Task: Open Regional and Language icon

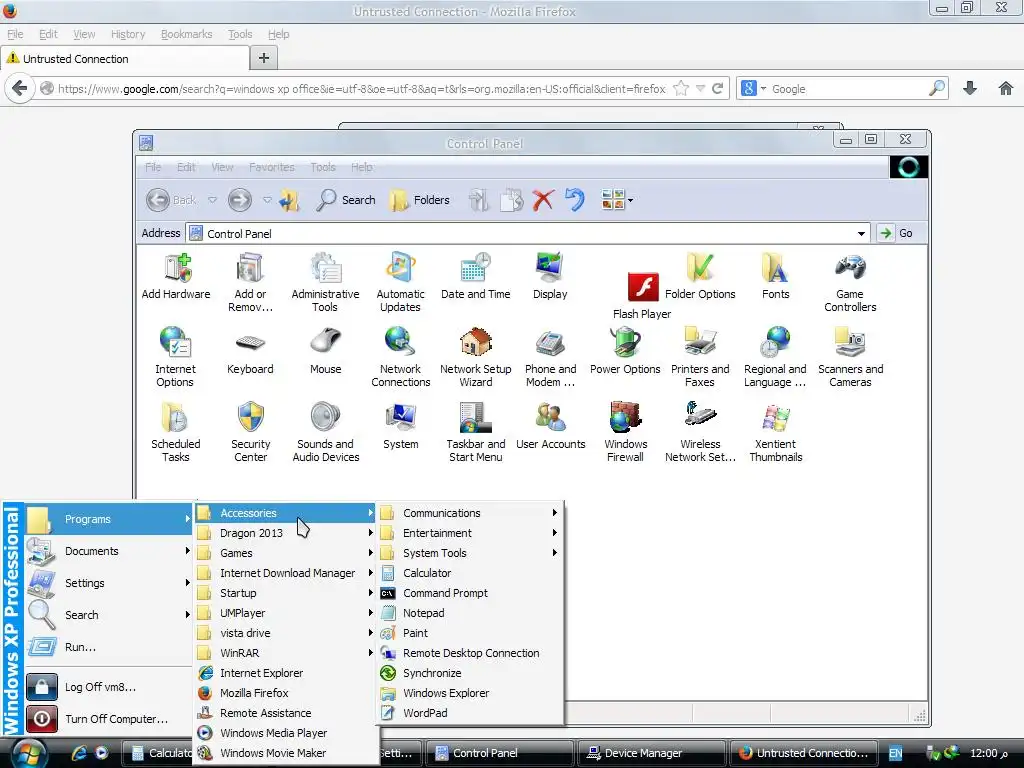Action: [x=775, y=357]
